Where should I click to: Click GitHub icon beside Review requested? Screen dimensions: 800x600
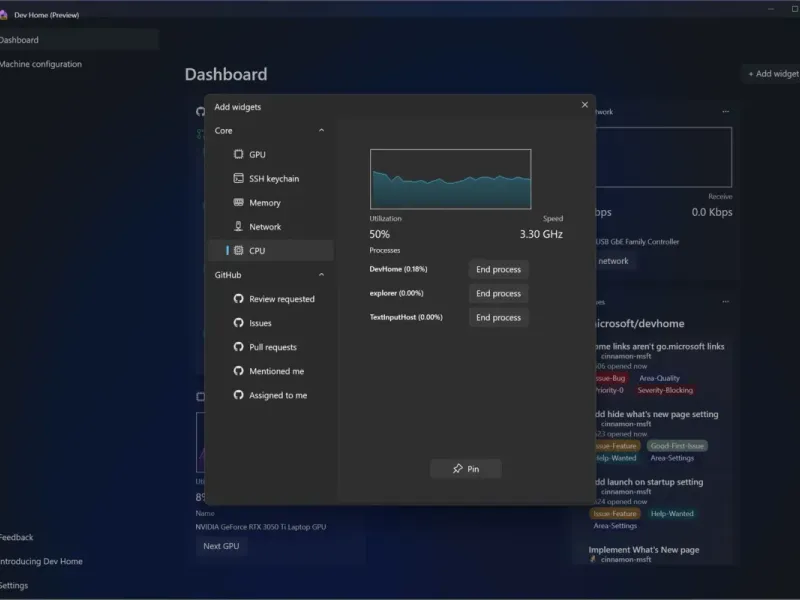pyautogui.click(x=238, y=298)
